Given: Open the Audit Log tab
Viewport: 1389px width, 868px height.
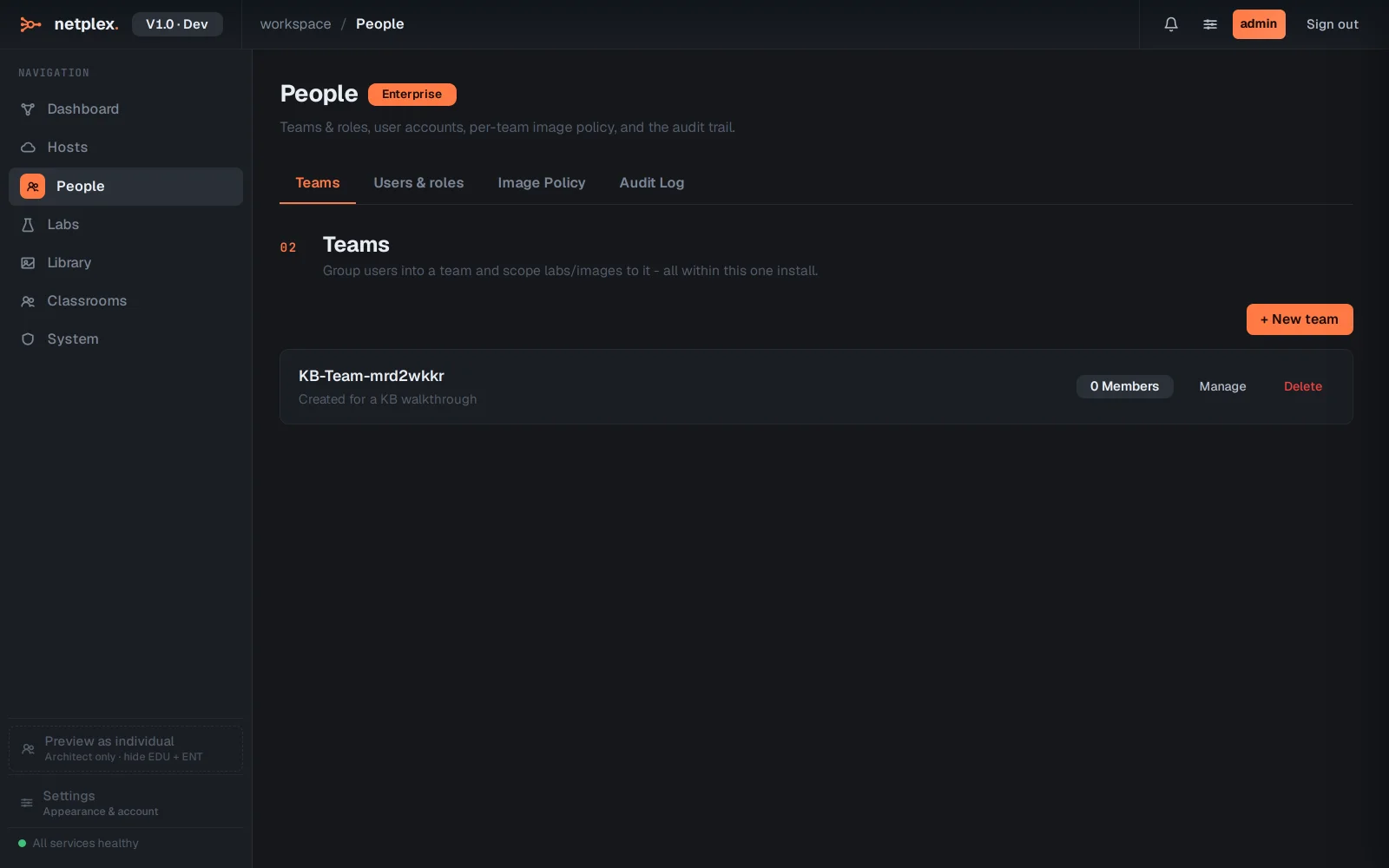Looking at the screenshot, I should click(x=652, y=183).
